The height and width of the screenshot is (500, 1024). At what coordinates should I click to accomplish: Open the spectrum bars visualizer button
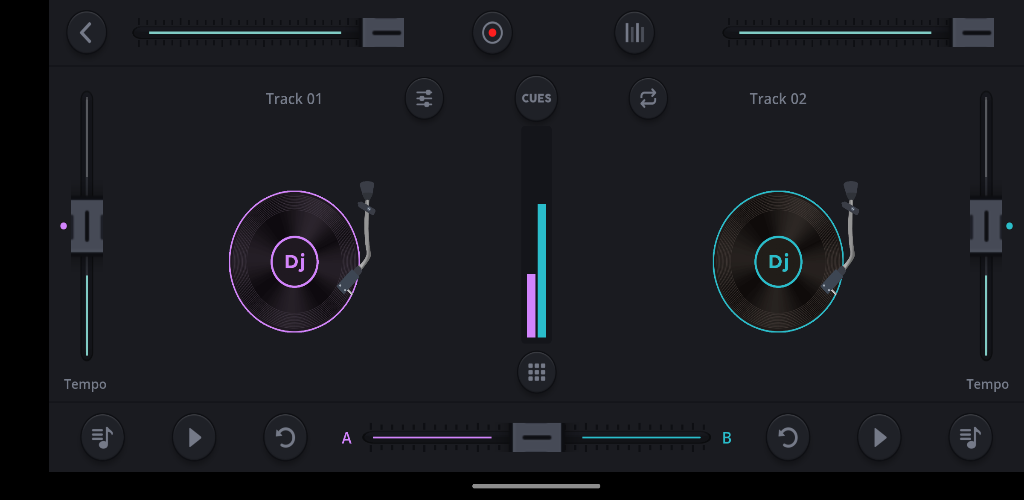[634, 32]
